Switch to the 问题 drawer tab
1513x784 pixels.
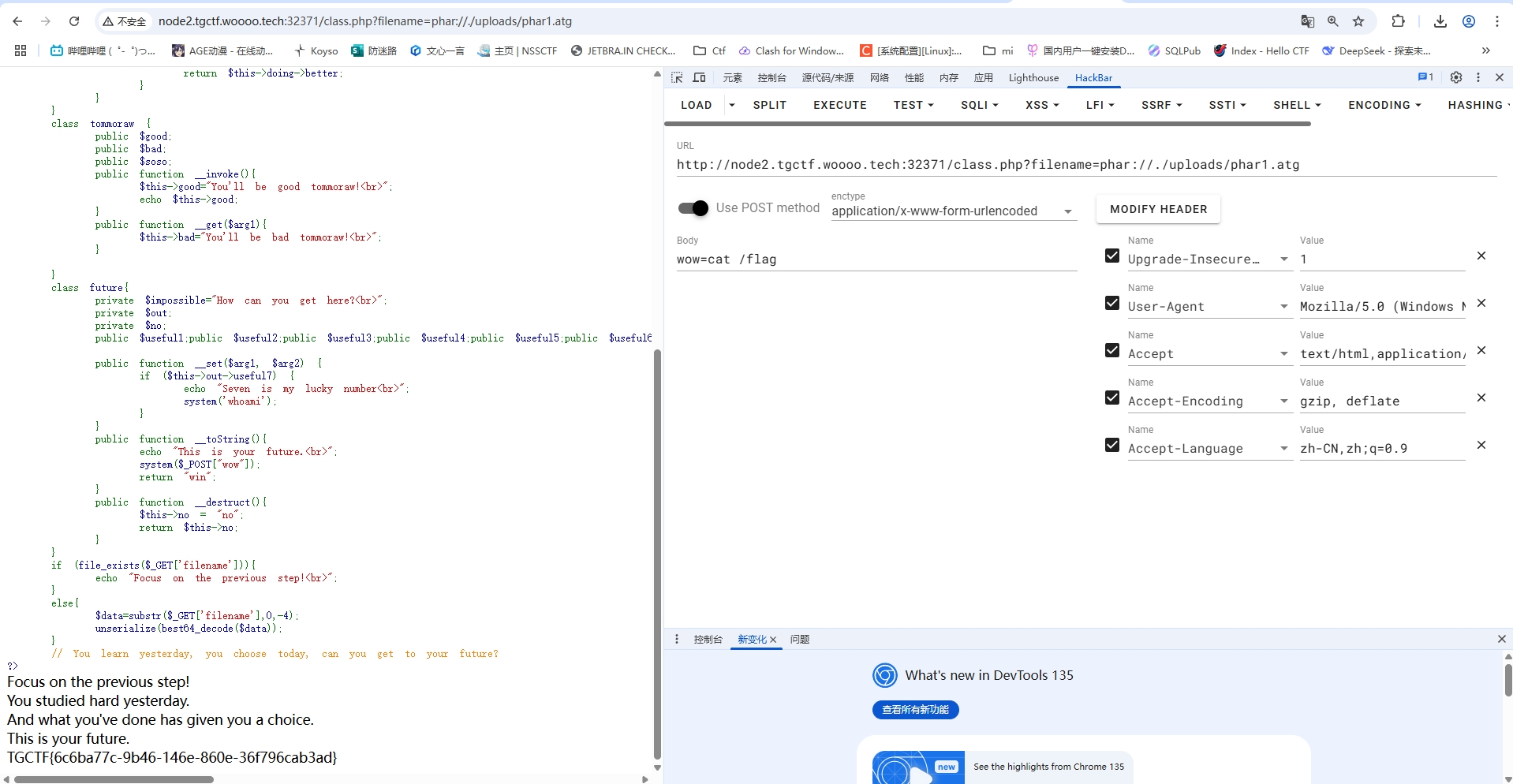800,639
